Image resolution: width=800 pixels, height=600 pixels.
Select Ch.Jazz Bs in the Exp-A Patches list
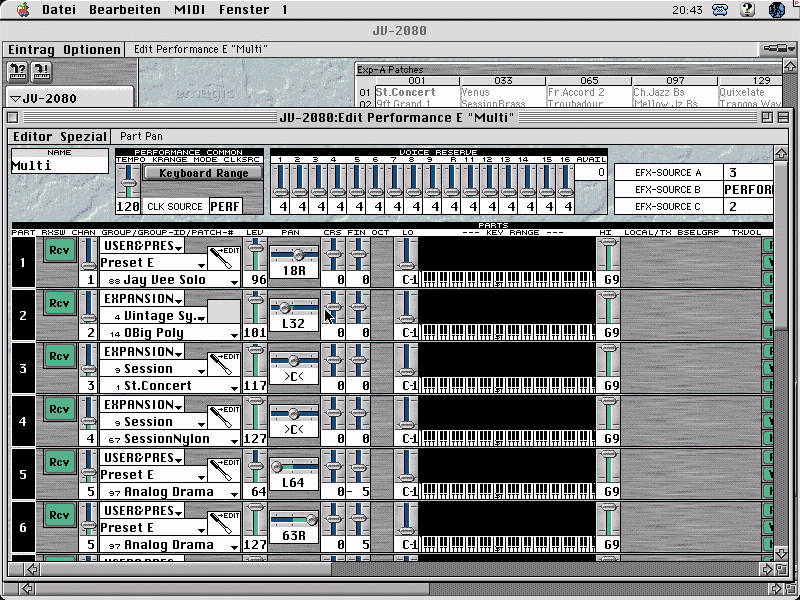click(x=659, y=92)
